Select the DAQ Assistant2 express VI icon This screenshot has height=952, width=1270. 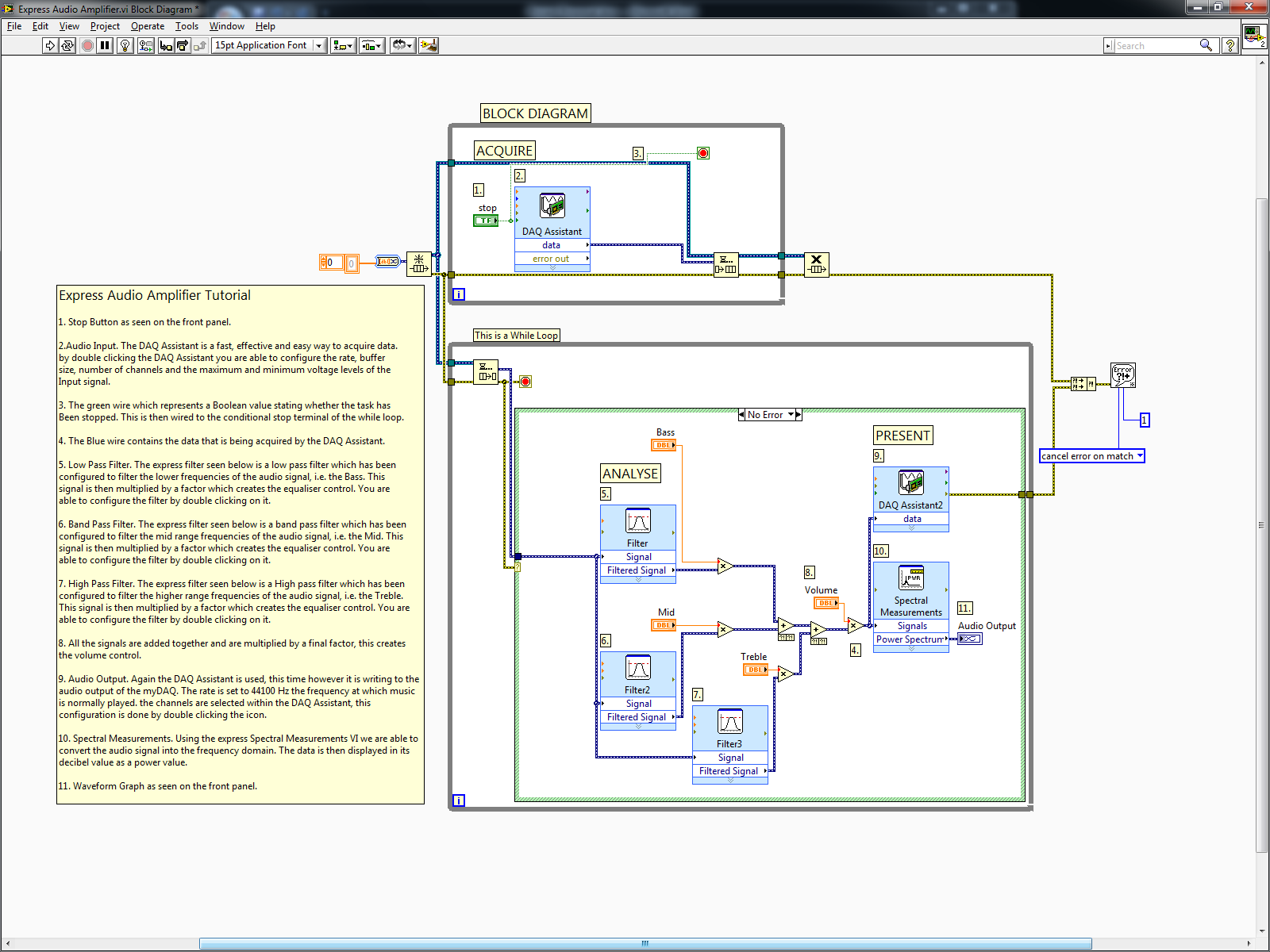911,482
